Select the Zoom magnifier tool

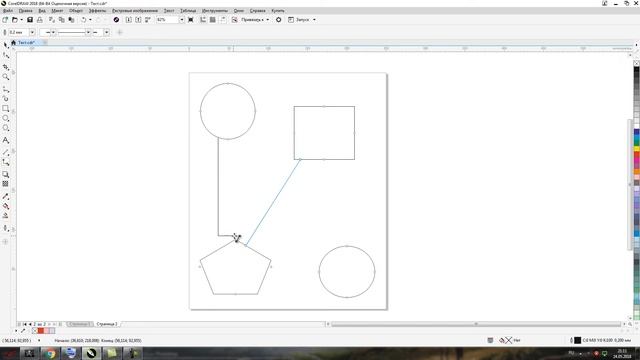[x=6, y=77]
